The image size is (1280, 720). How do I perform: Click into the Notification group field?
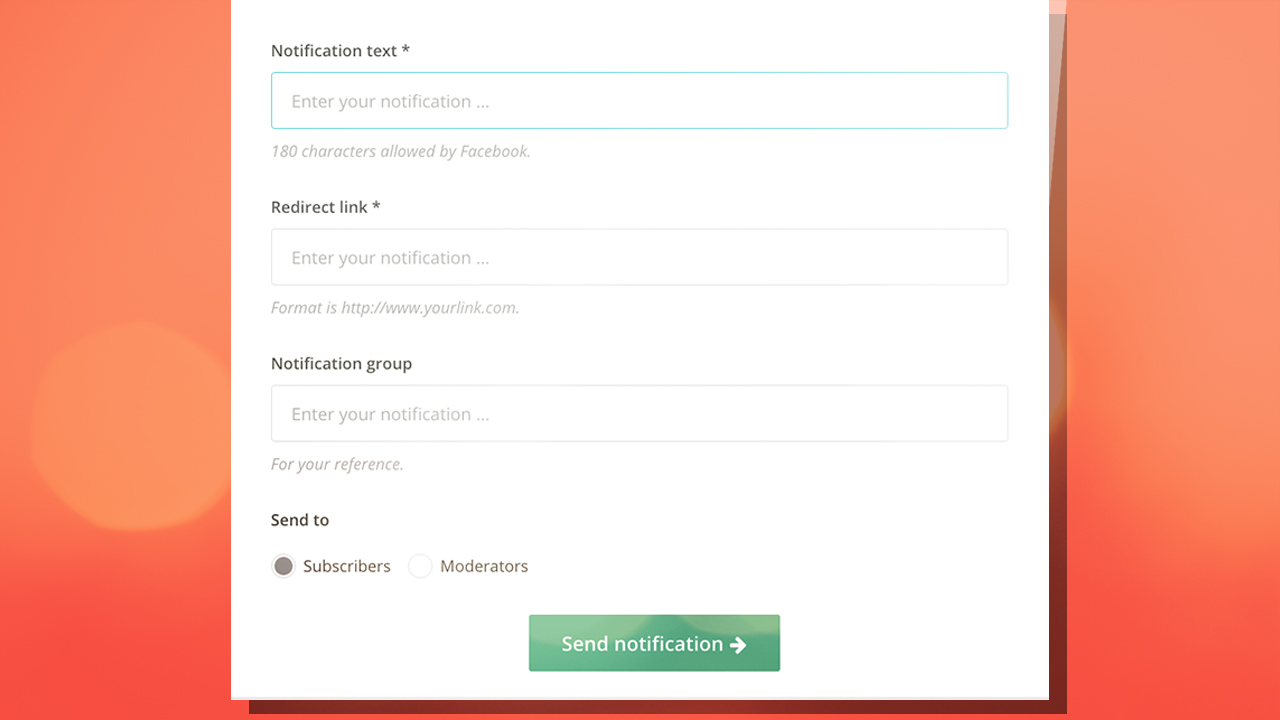coord(639,413)
